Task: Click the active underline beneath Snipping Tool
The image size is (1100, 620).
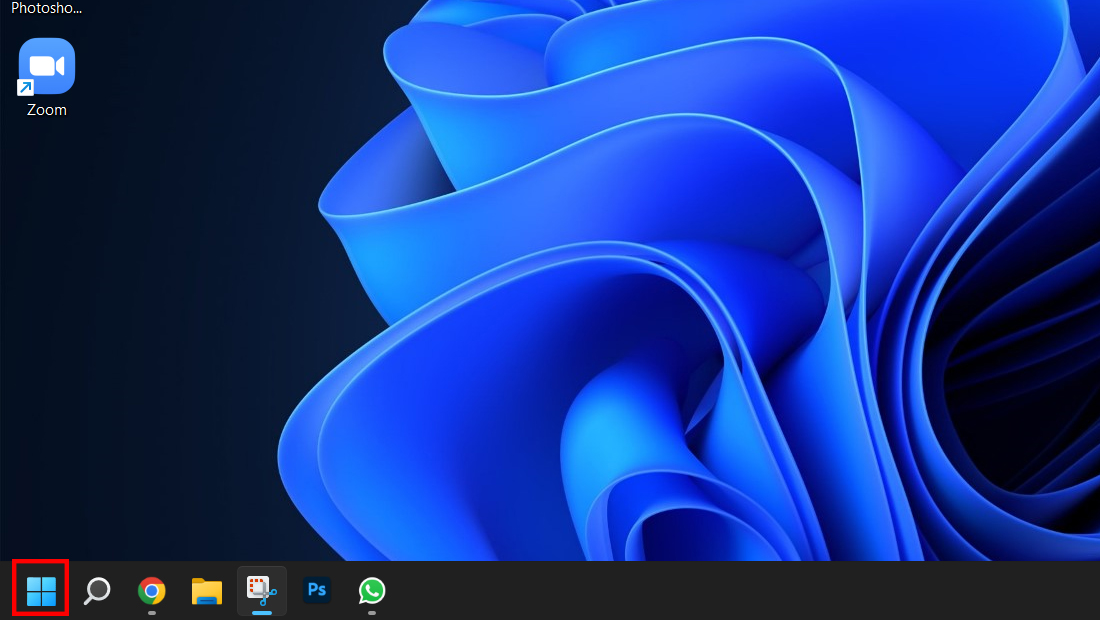Action: 262,613
